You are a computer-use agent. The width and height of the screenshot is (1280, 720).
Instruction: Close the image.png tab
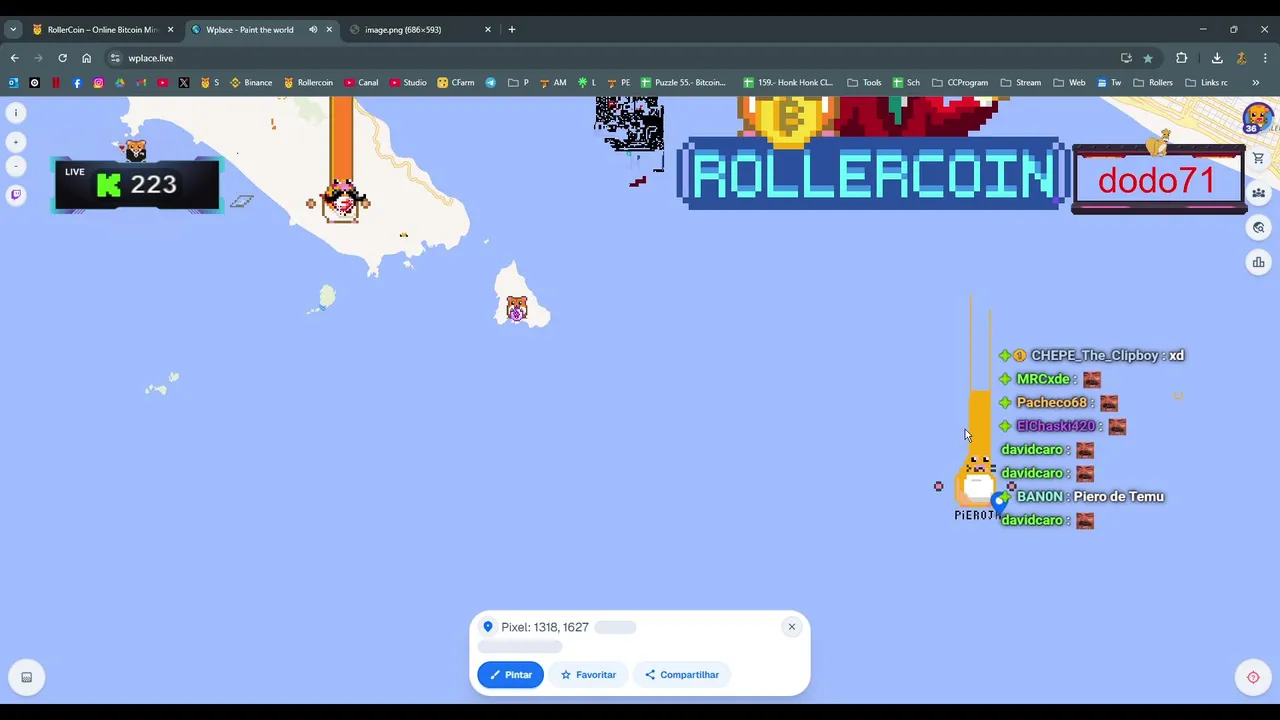pyautogui.click(x=488, y=30)
